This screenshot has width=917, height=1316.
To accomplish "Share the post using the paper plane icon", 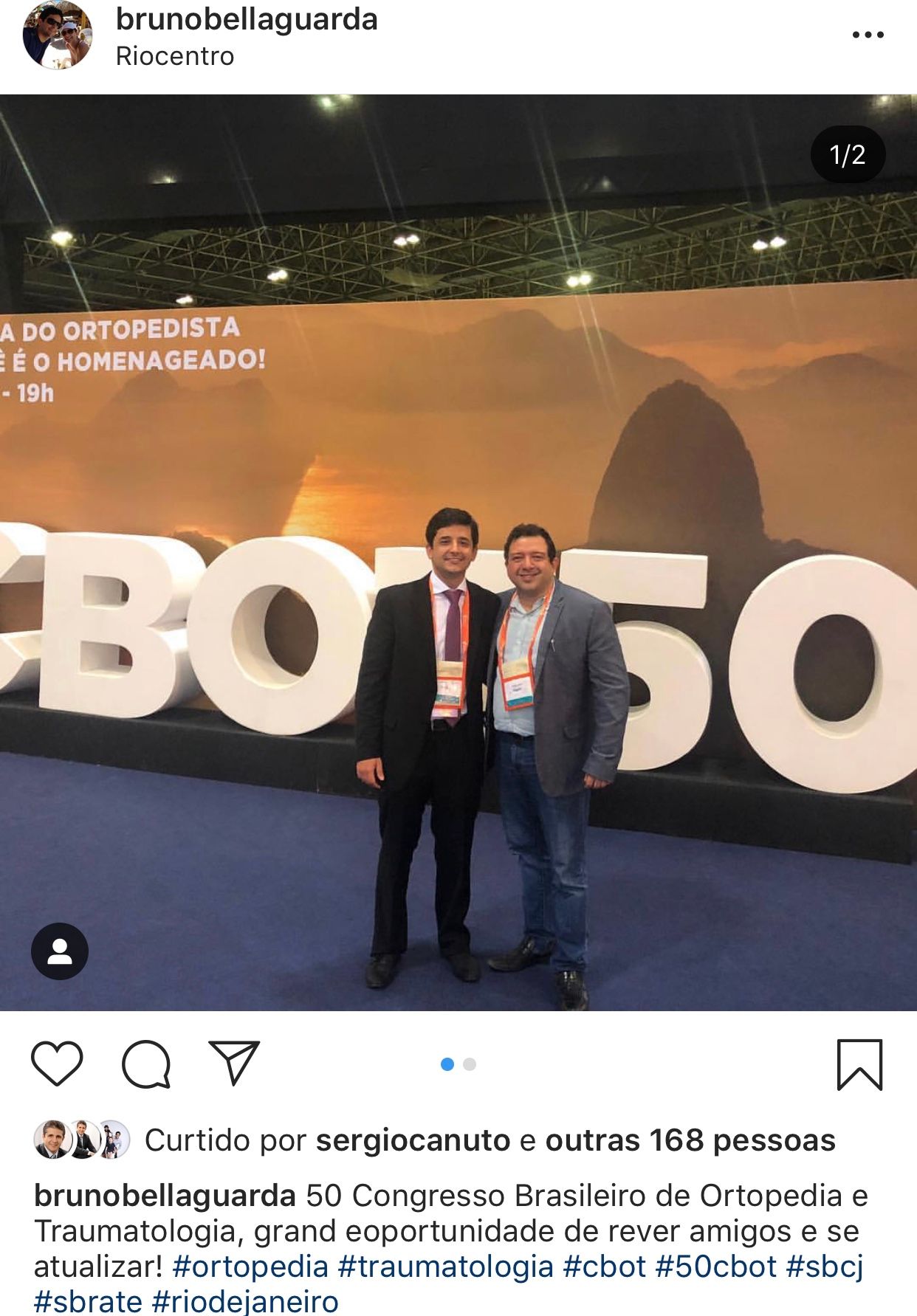I will click(x=234, y=1062).
